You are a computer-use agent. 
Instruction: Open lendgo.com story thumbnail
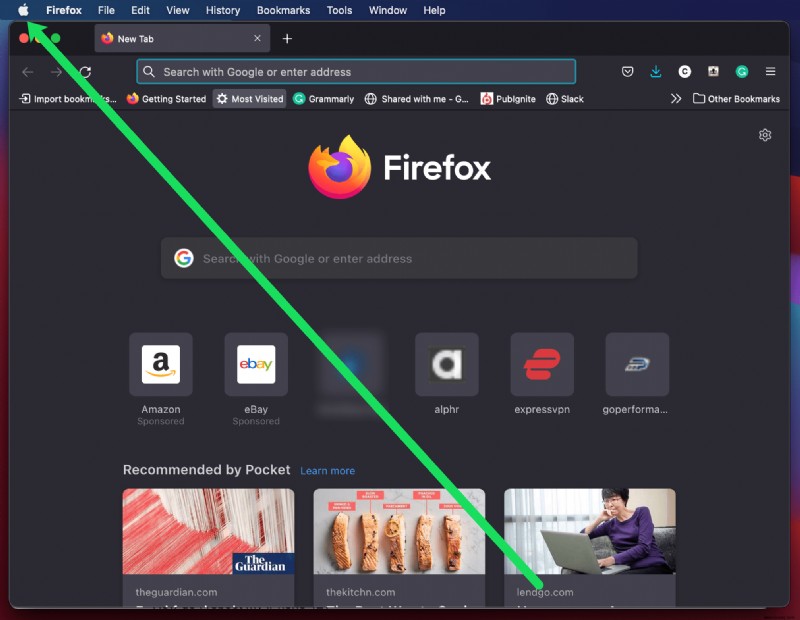click(x=590, y=531)
